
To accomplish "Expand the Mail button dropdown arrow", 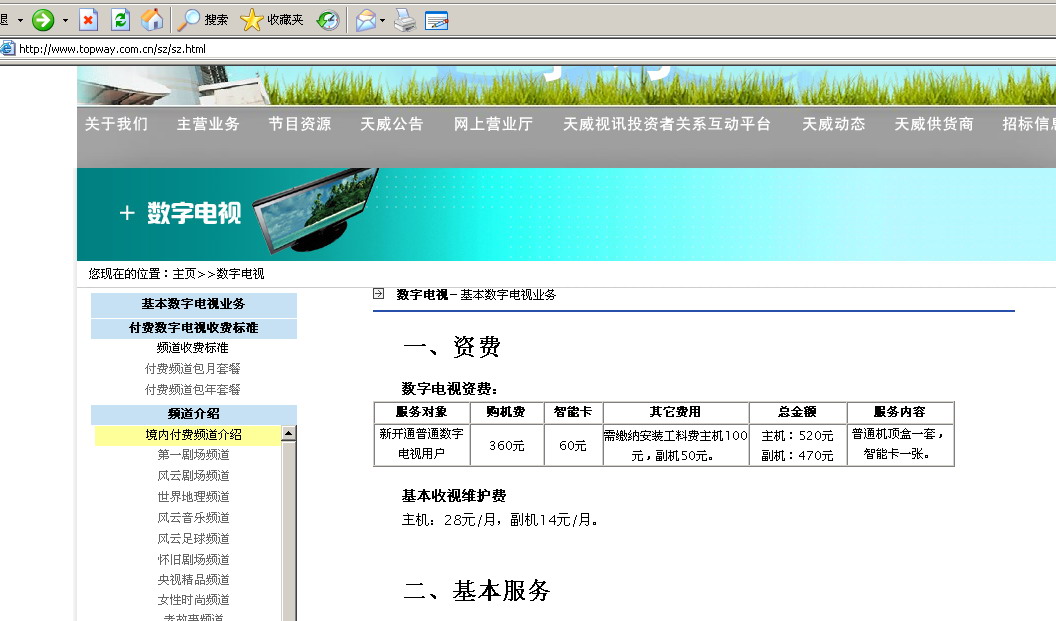I will [x=383, y=20].
